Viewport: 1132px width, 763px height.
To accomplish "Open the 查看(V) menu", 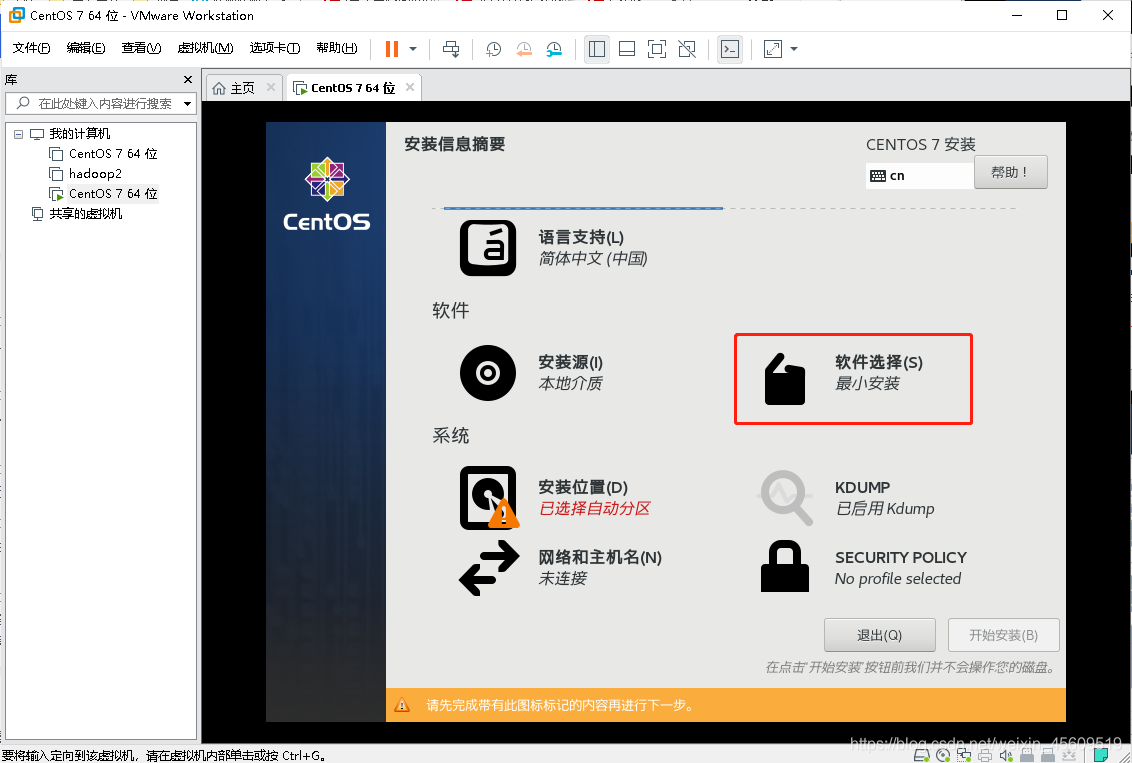I will [x=141, y=48].
